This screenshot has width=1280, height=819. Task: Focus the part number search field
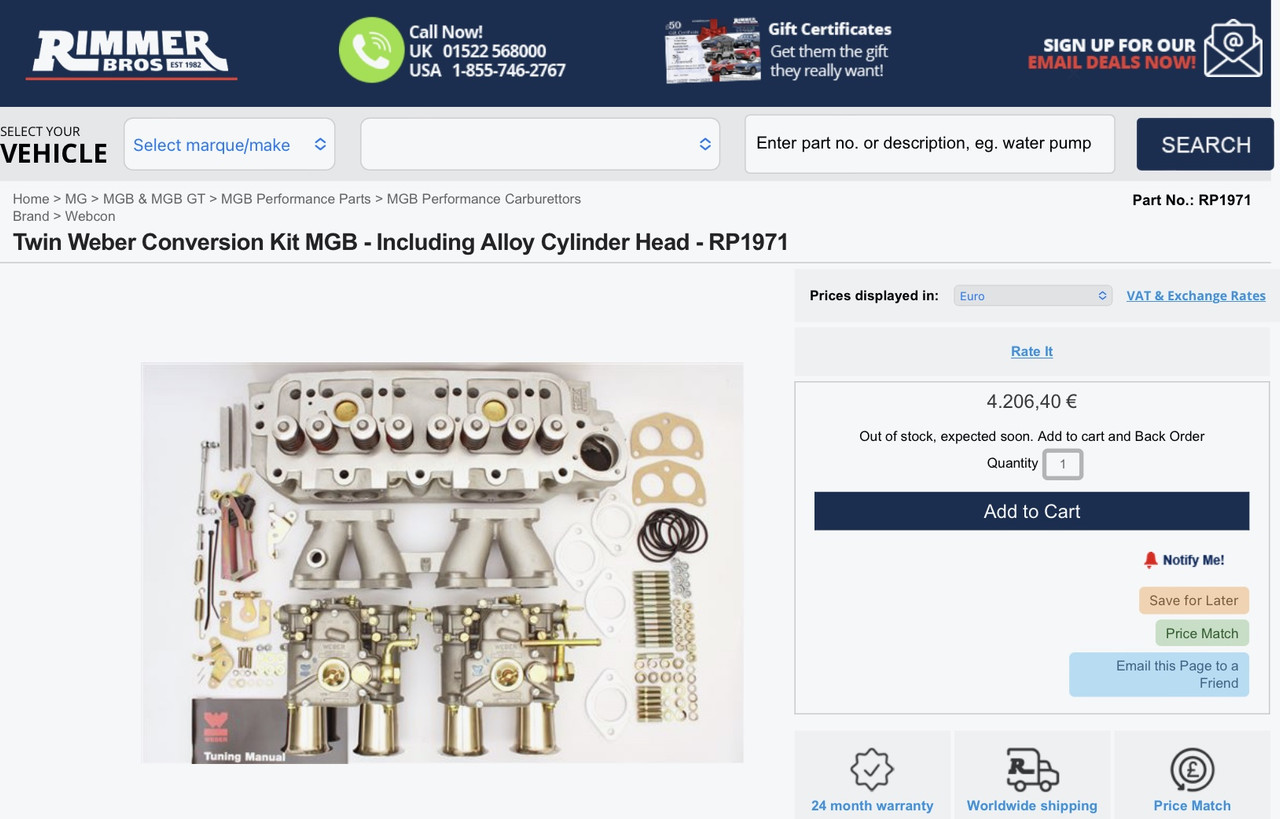coord(930,143)
